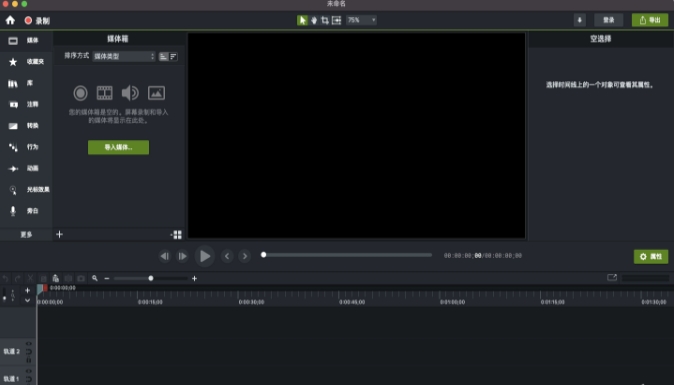Click the copy icon in timeline toolbar
The width and height of the screenshot is (675, 385).
point(43,279)
